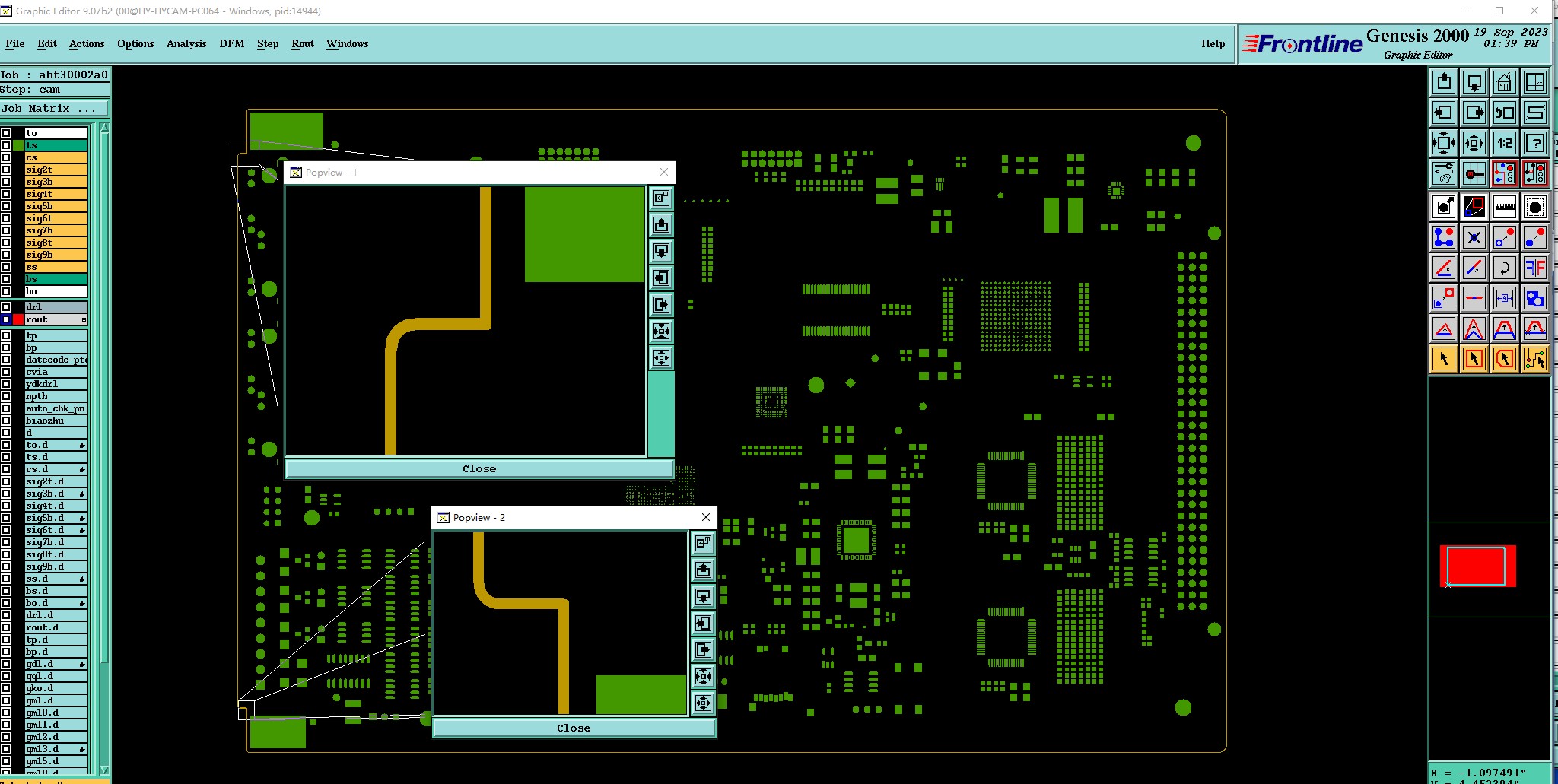Click the small square marker on rout row
The height and width of the screenshot is (784, 1558).
(84, 319)
